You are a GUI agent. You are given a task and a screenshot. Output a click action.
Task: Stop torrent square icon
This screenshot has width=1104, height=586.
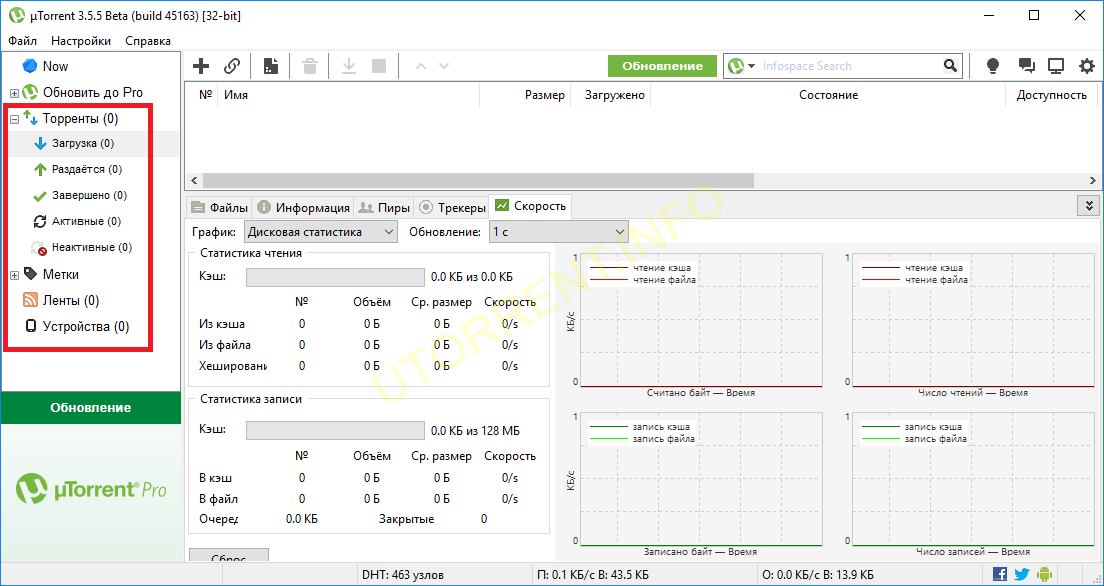(x=379, y=66)
